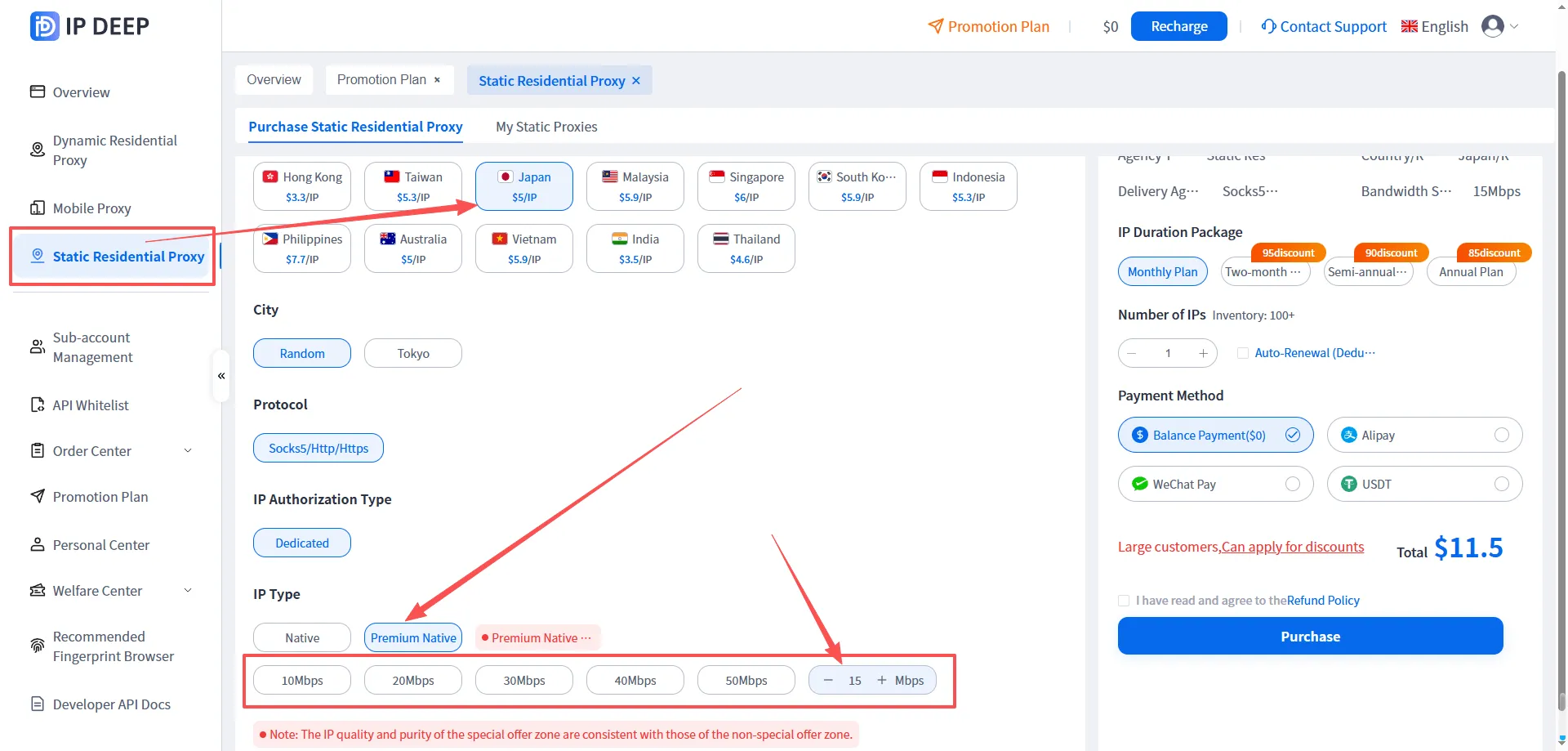Viewport: 1568px width, 751px height.
Task: Click the Contact Support headset icon
Action: (x=1268, y=26)
